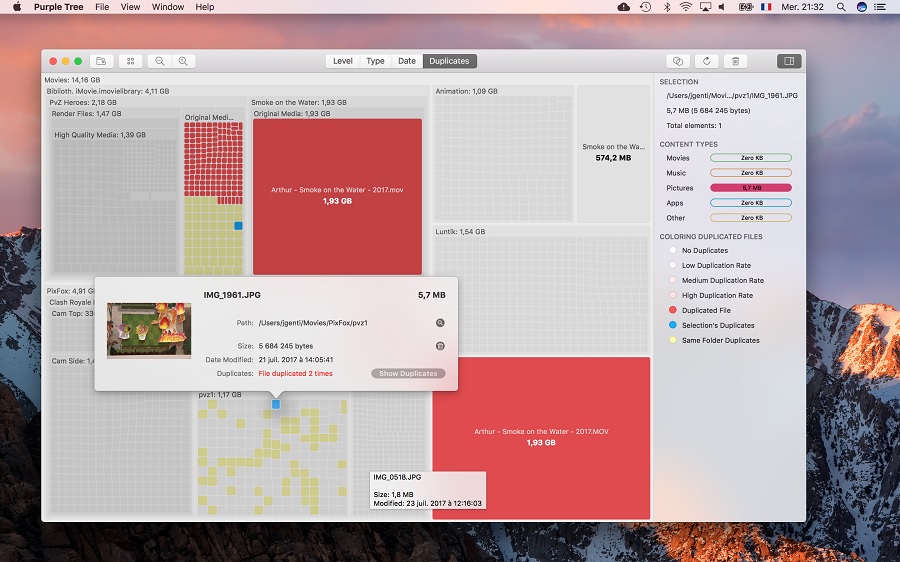The height and width of the screenshot is (562, 900).
Task: Click the zoom in magnifier icon
Action: [183, 61]
